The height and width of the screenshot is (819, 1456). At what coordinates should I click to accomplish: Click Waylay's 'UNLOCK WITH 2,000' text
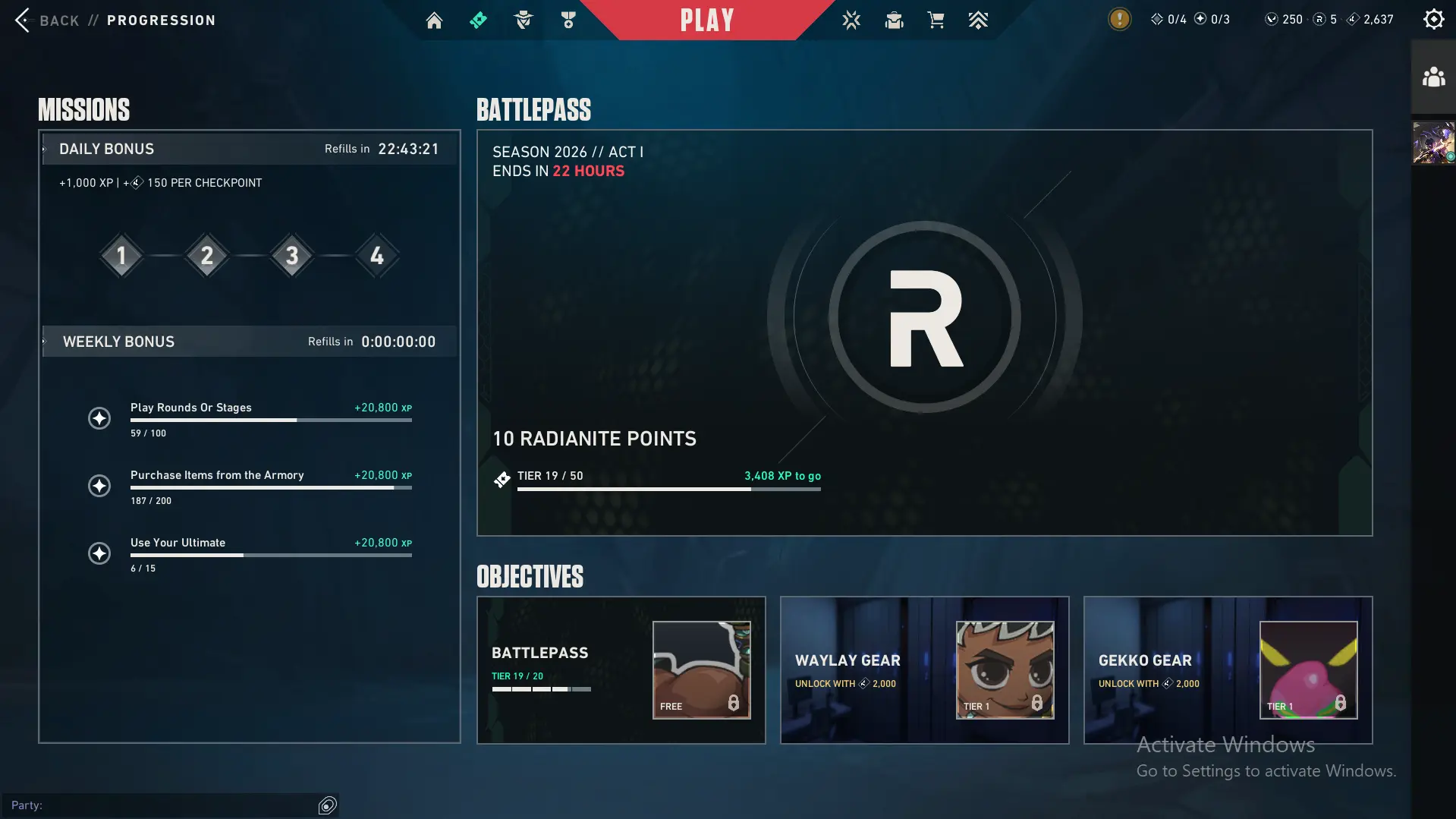coord(845,684)
